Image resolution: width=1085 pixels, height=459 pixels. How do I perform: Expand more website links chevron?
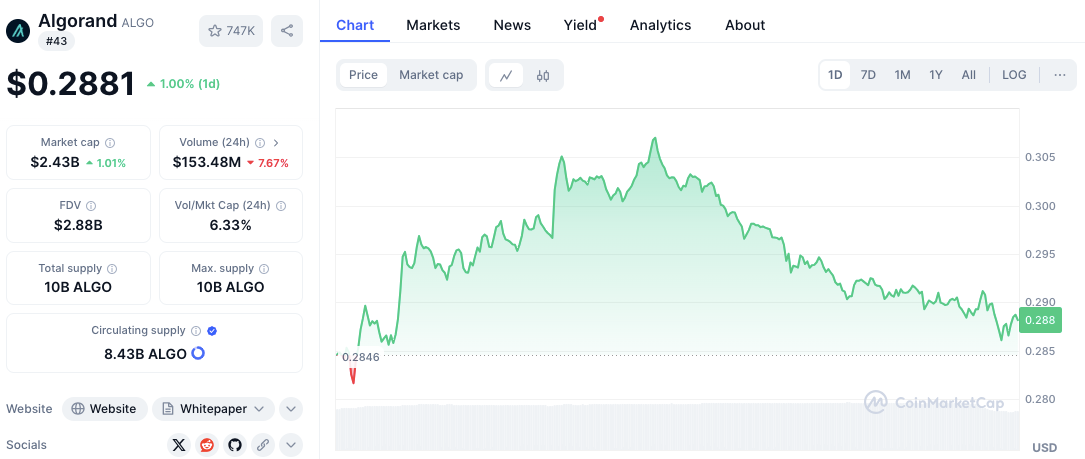(x=290, y=409)
